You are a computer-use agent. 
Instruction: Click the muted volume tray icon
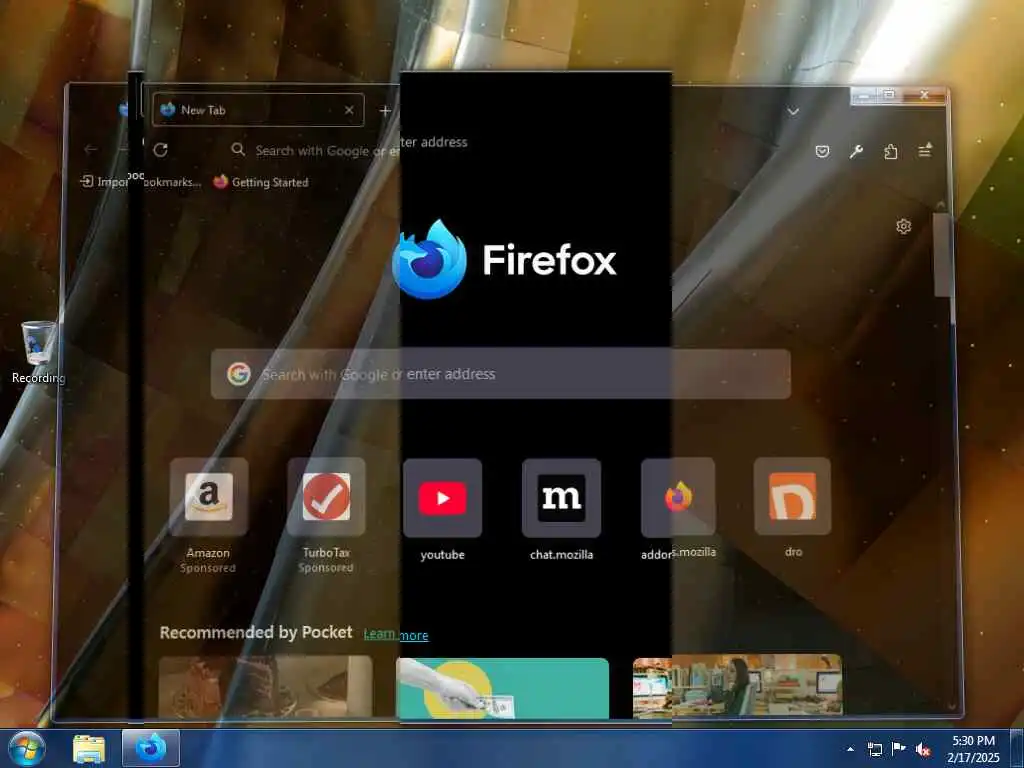[923, 750]
